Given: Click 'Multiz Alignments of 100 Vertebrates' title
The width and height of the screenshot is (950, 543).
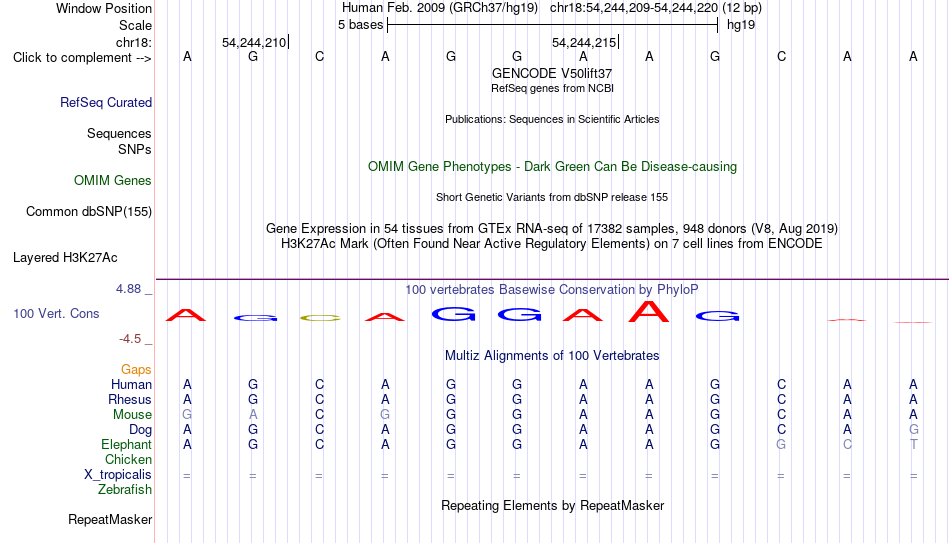Looking at the screenshot, I should (552, 356).
